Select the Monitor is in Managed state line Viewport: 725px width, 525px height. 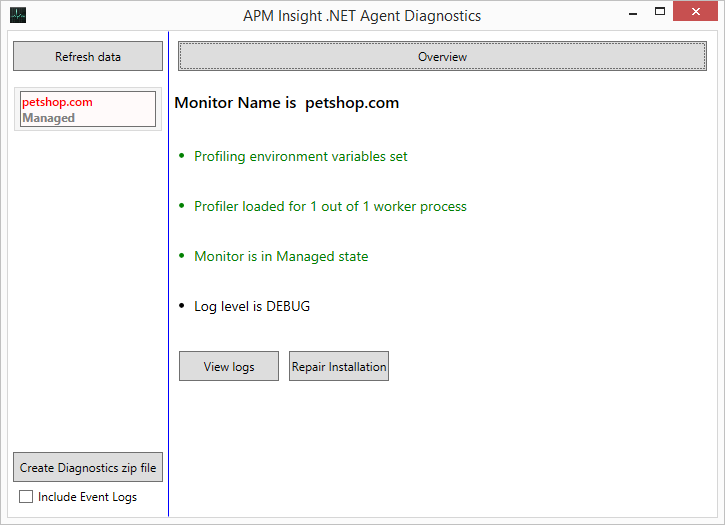(281, 257)
